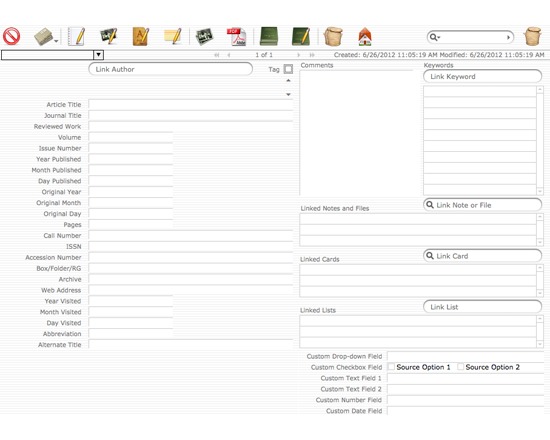
Task: Click the green book with pencil icon
Action: pyautogui.click(x=301, y=36)
